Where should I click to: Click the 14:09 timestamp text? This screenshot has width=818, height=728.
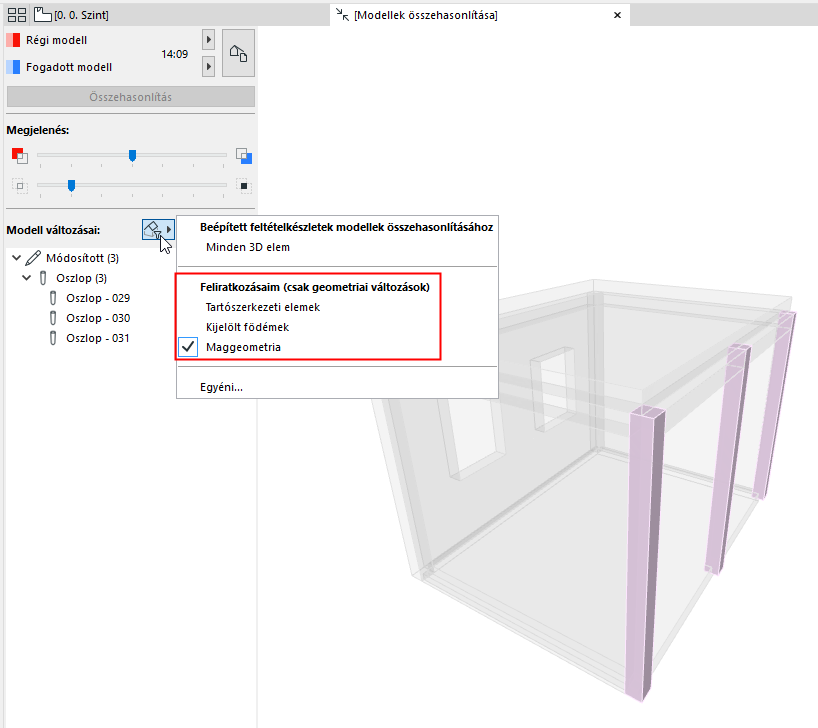pyautogui.click(x=174, y=54)
